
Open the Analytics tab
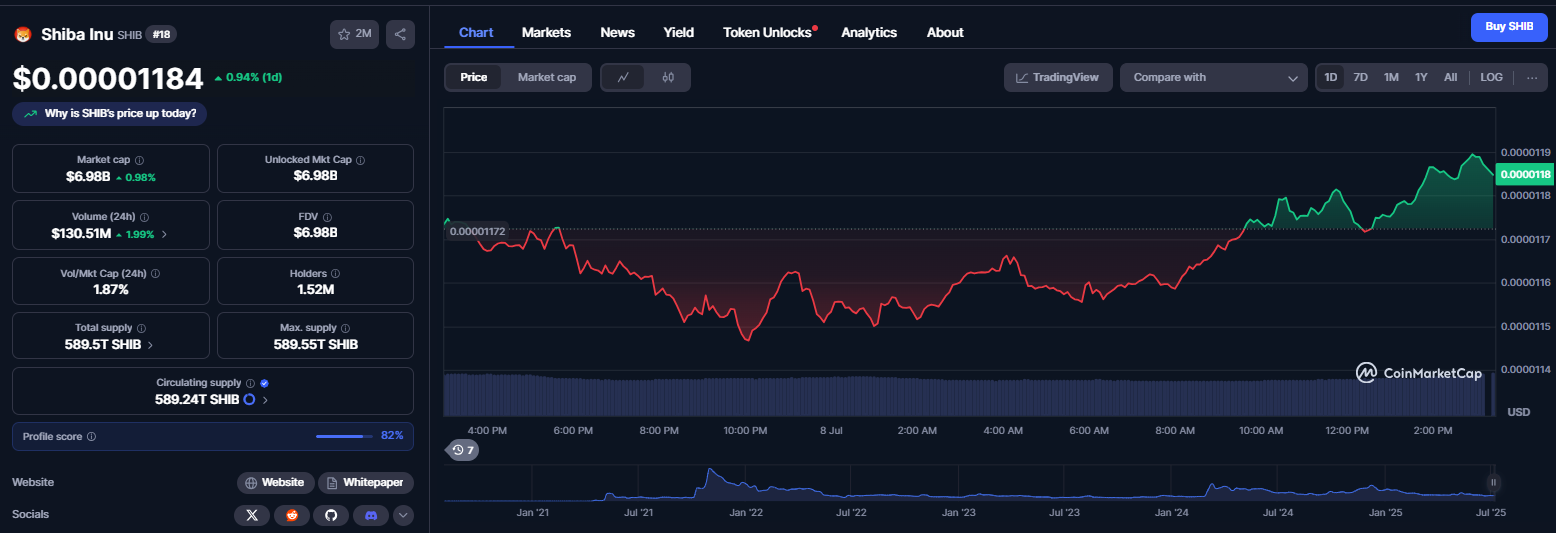[869, 32]
